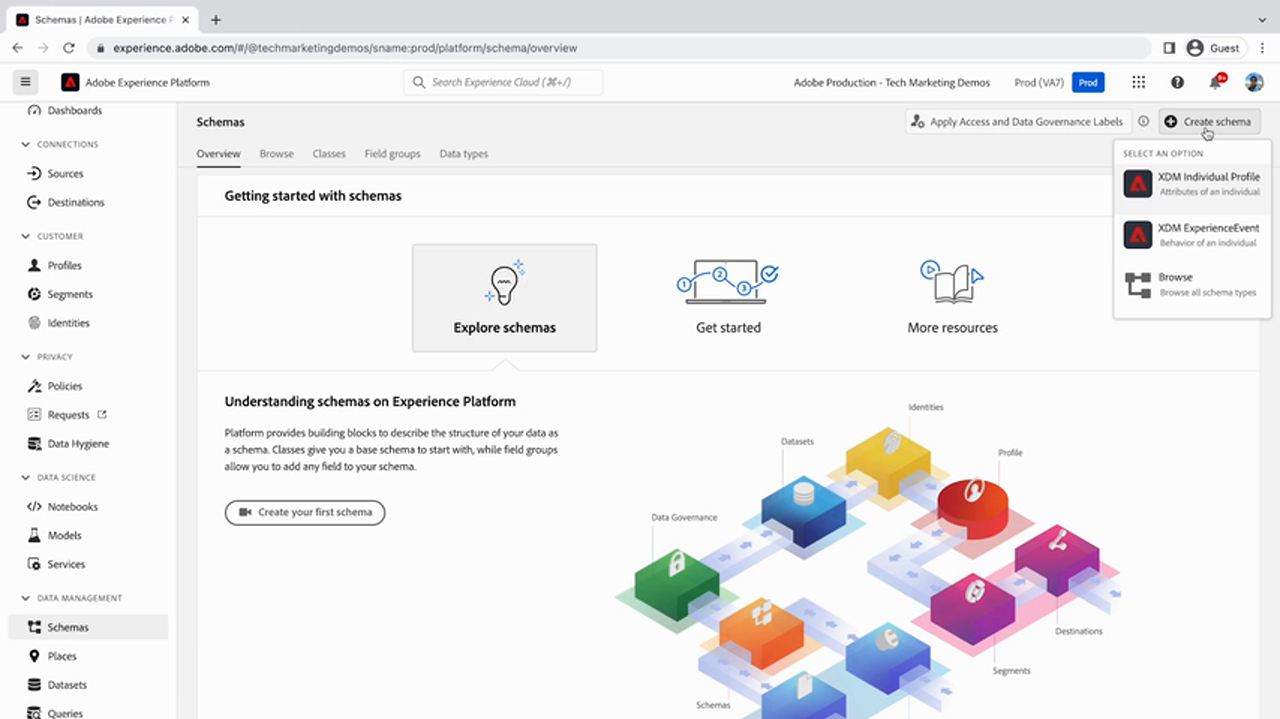Image resolution: width=1280 pixels, height=719 pixels.
Task: Select XDM ExperienceEvent option
Action: [1192, 235]
